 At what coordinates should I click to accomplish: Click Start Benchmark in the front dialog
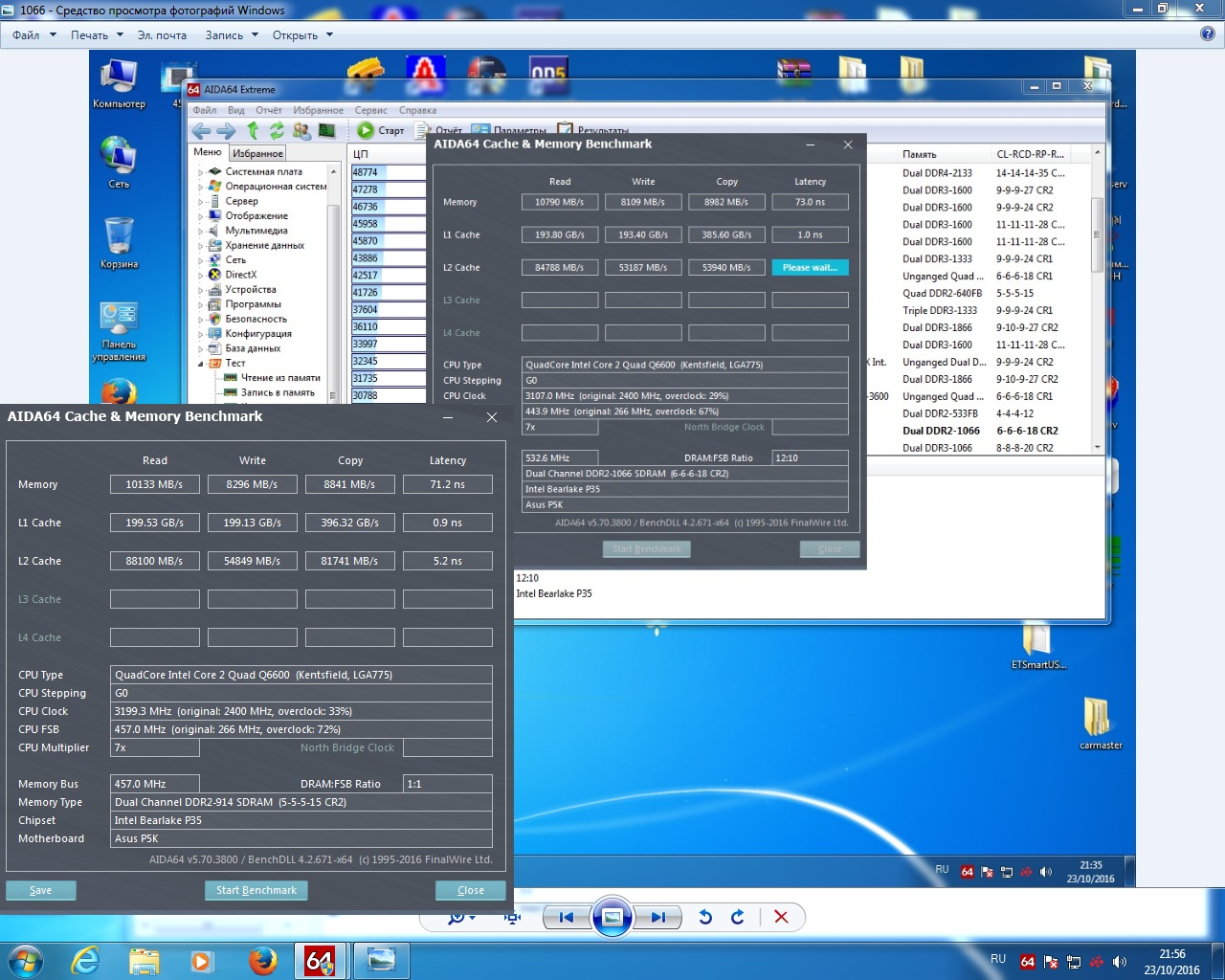pyautogui.click(x=256, y=890)
